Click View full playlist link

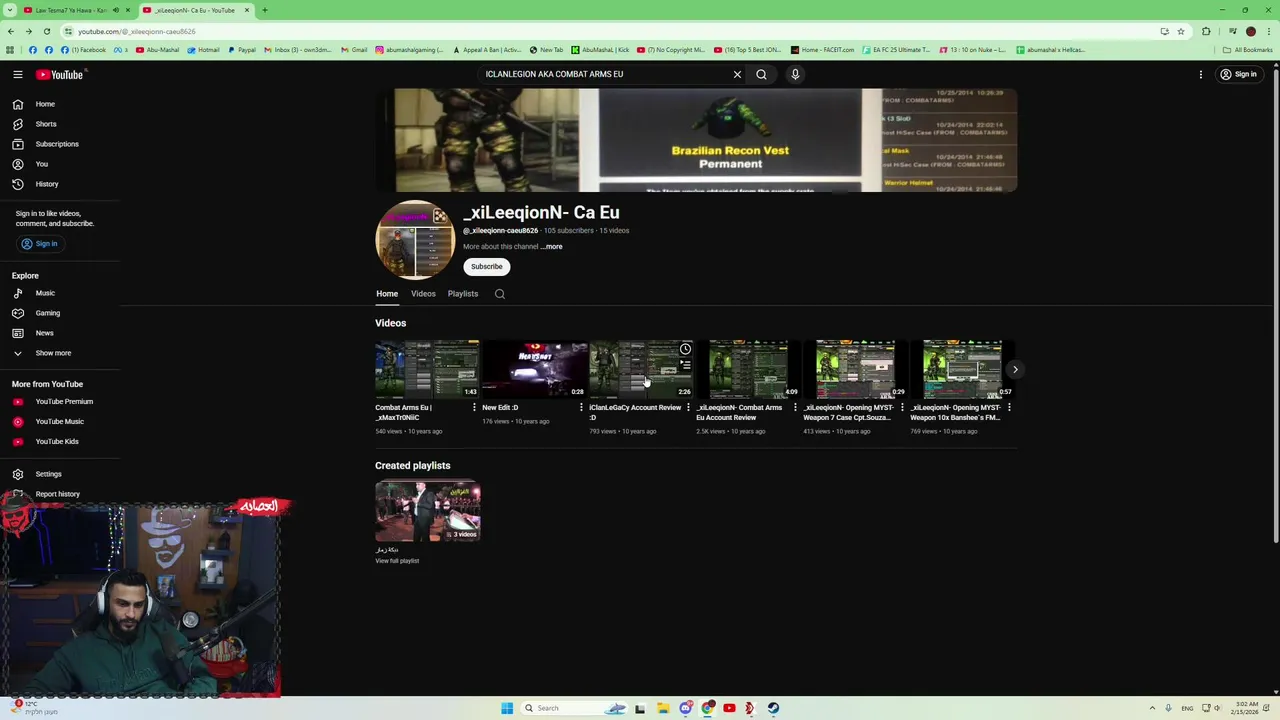pos(397,561)
